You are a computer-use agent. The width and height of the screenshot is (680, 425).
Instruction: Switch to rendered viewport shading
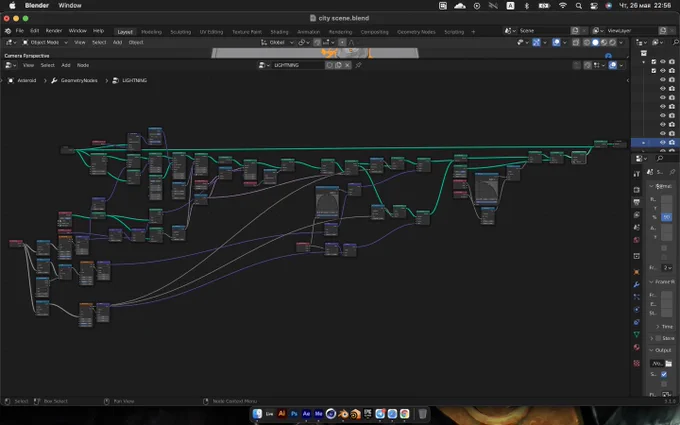(612, 42)
